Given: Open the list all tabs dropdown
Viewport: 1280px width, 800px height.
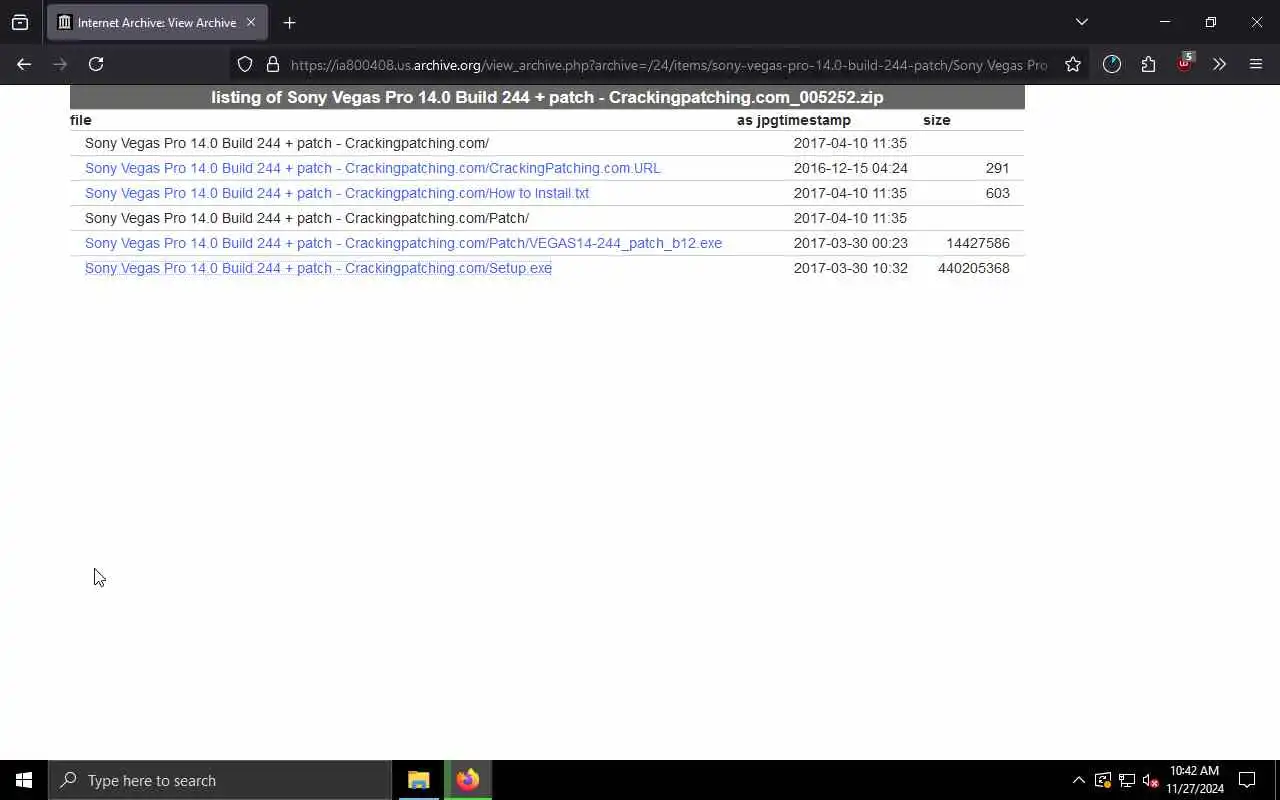Looking at the screenshot, I should coord(1081,22).
